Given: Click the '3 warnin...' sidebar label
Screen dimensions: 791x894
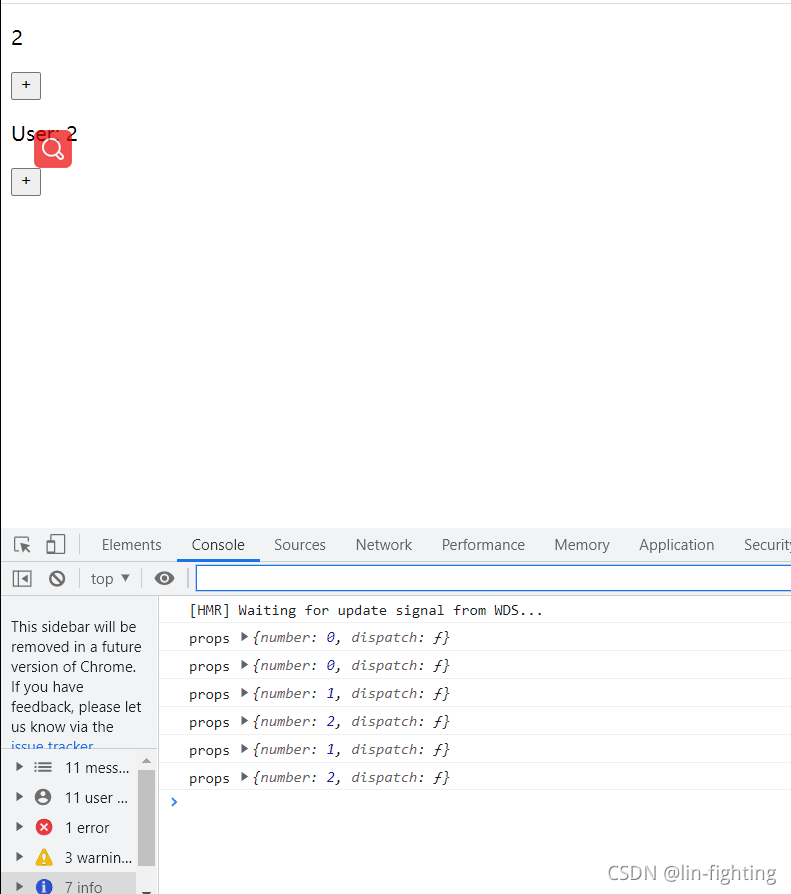Looking at the screenshot, I should [x=98, y=858].
